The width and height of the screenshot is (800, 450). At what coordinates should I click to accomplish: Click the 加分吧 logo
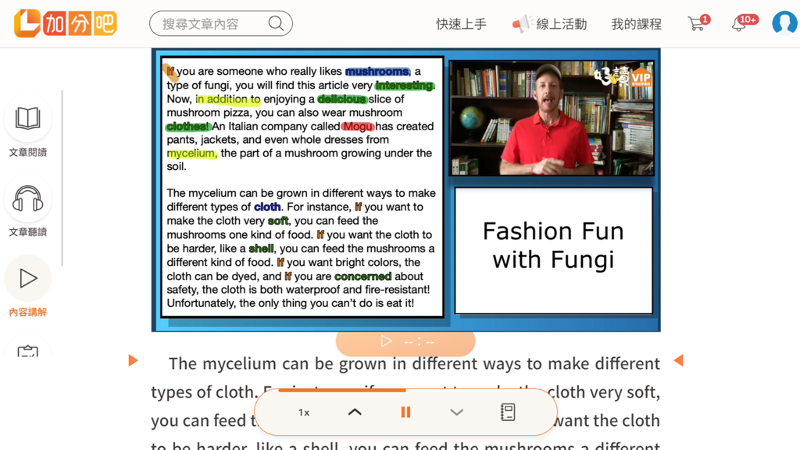[65, 23]
